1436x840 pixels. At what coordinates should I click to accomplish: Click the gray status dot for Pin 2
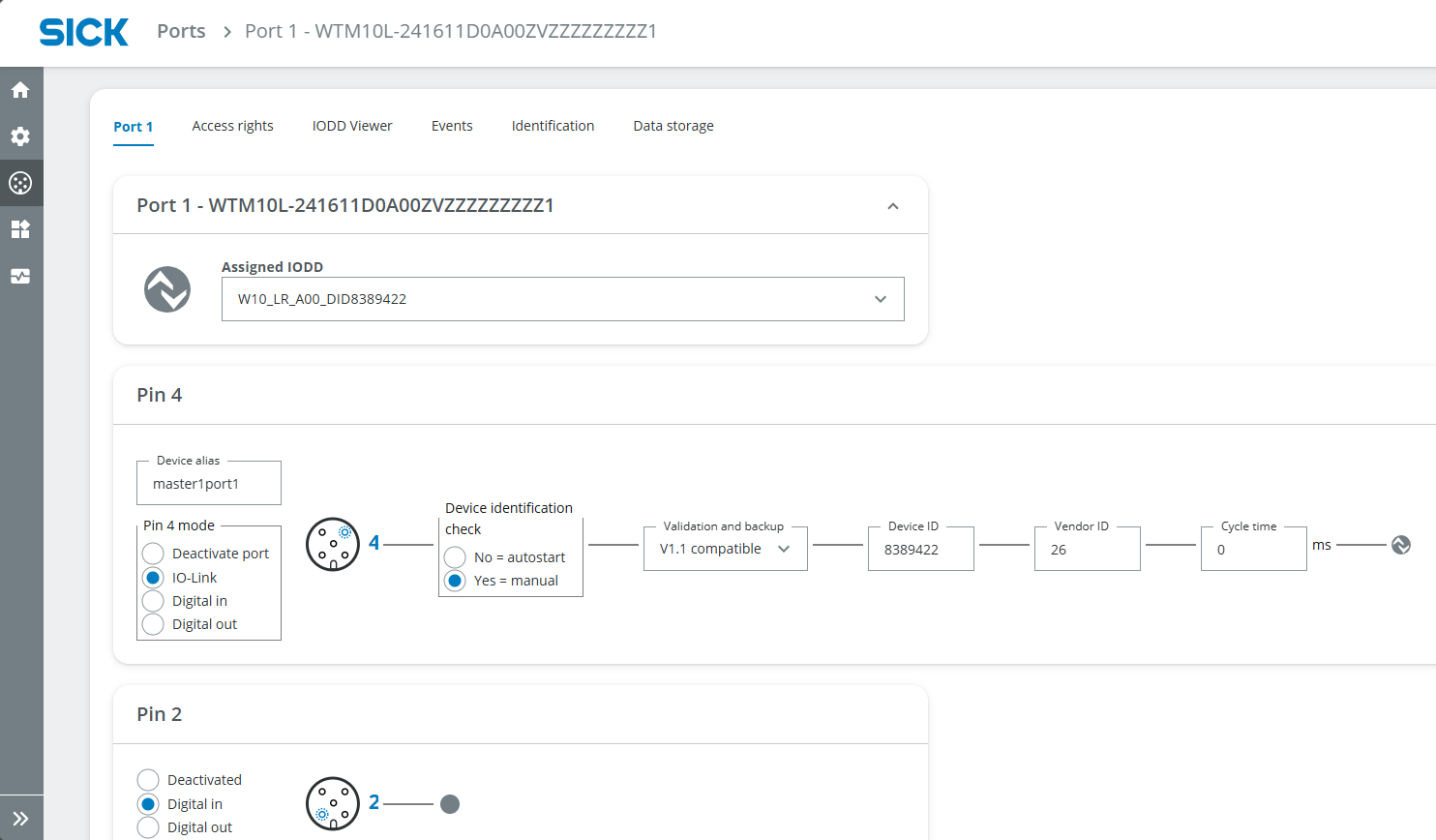[450, 804]
